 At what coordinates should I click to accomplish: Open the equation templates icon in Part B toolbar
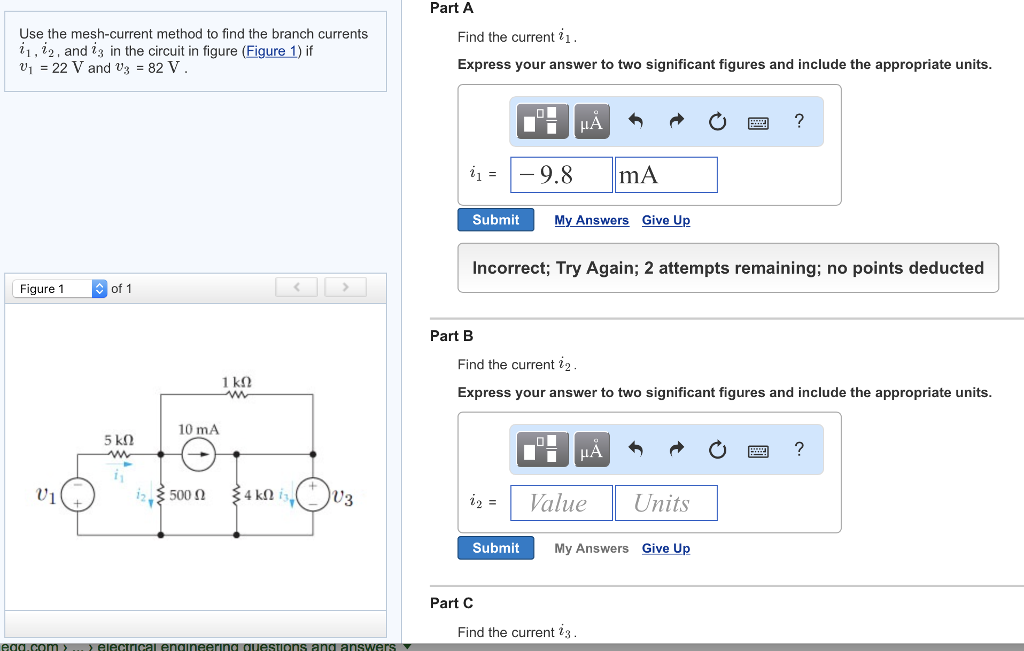point(541,449)
